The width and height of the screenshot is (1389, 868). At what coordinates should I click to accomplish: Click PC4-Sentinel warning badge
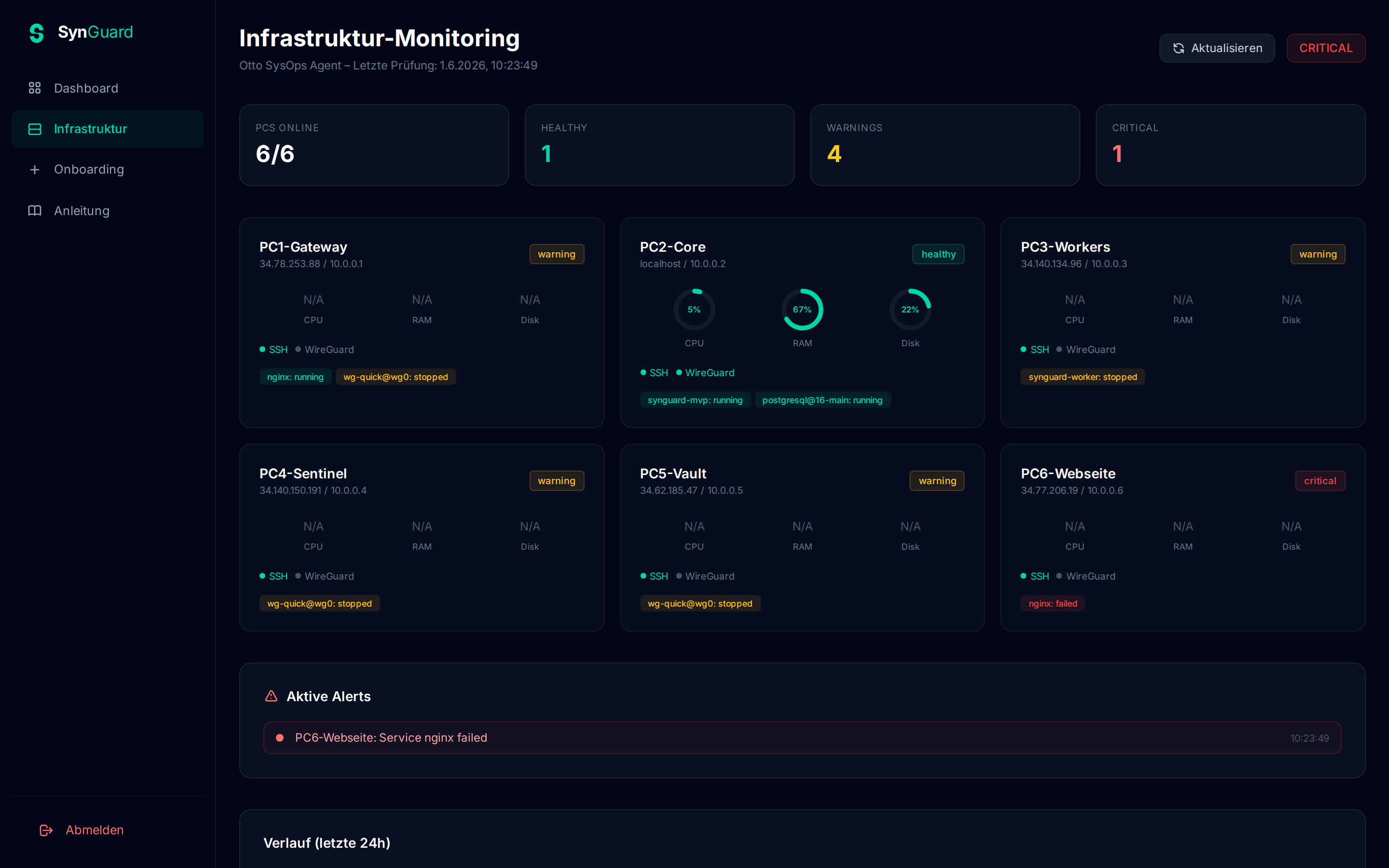(557, 481)
